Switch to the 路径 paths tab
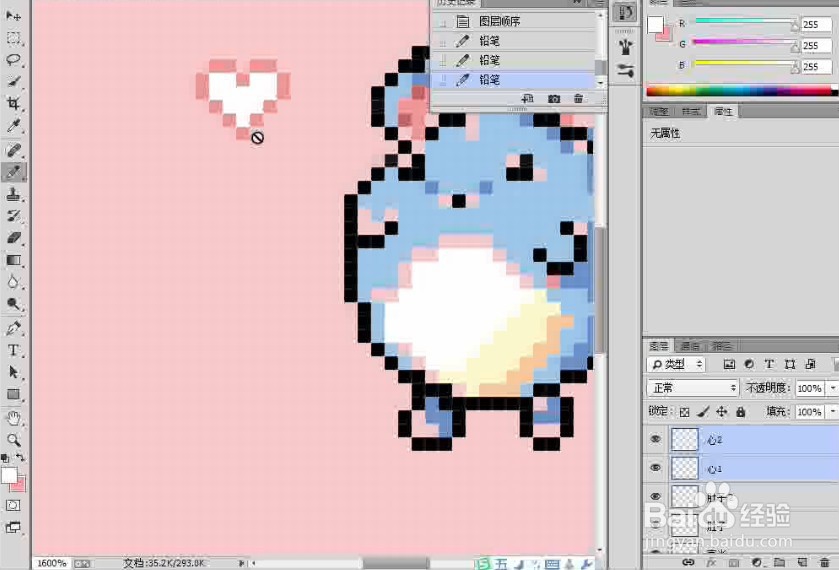The width and height of the screenshot is (839, 570). 722,345
